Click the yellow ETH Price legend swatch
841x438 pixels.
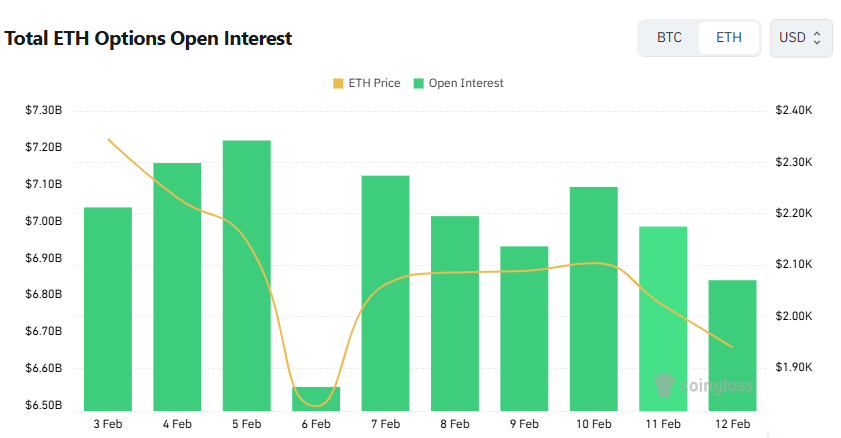click(338, 83)
